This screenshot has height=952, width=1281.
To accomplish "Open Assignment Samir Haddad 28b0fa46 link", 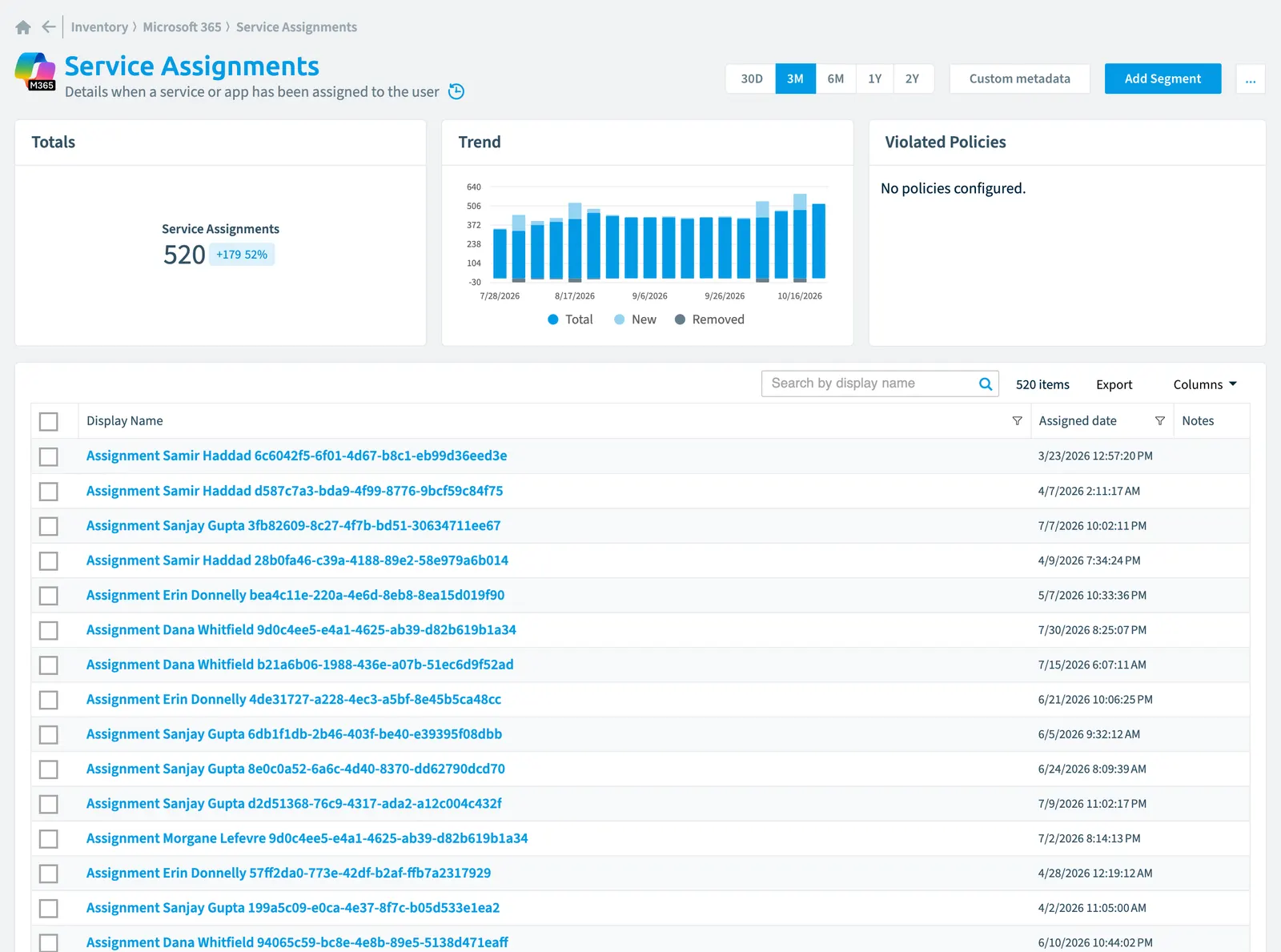I will (x=297, y=560).
